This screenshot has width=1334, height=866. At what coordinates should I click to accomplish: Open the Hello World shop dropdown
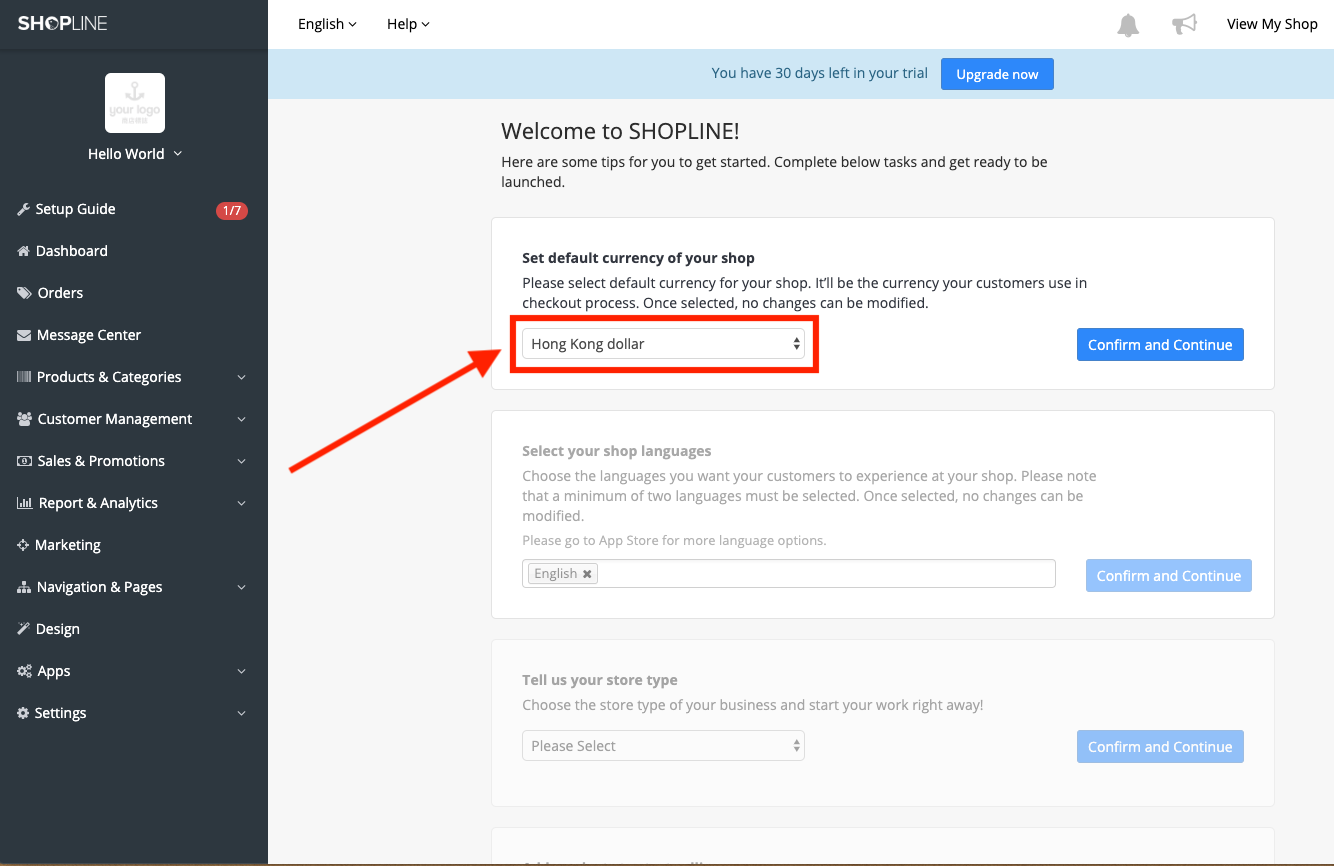135,154
